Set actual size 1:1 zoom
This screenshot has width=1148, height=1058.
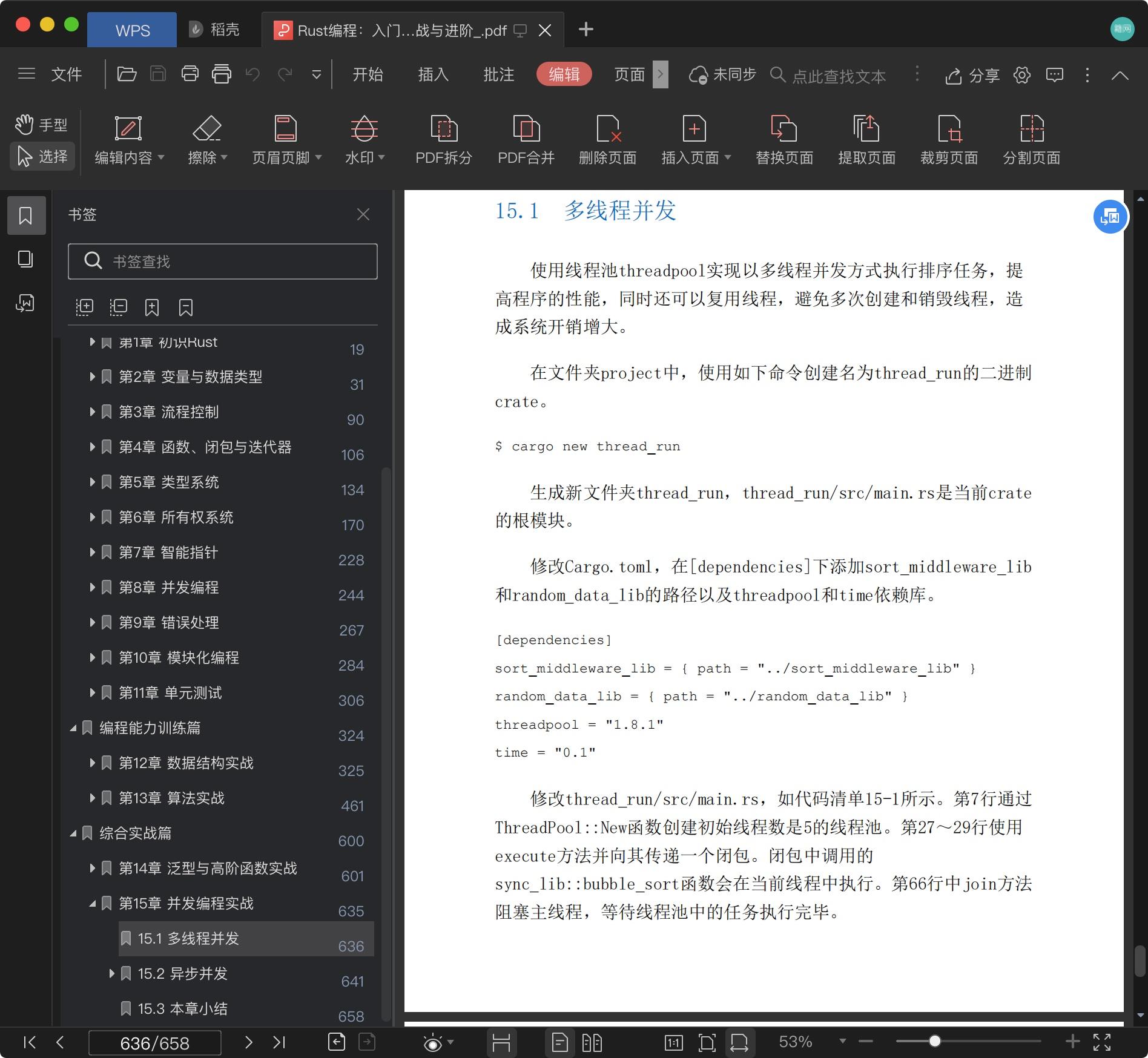tap(673, 1042)
